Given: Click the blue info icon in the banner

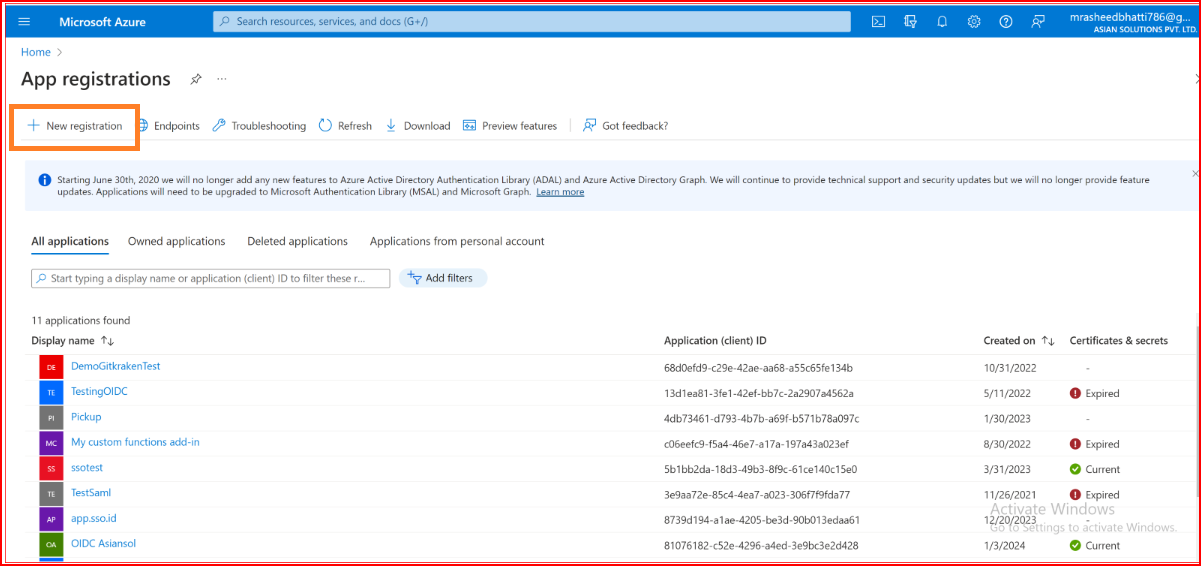Looking at the screenshot, I should (44, 180).
